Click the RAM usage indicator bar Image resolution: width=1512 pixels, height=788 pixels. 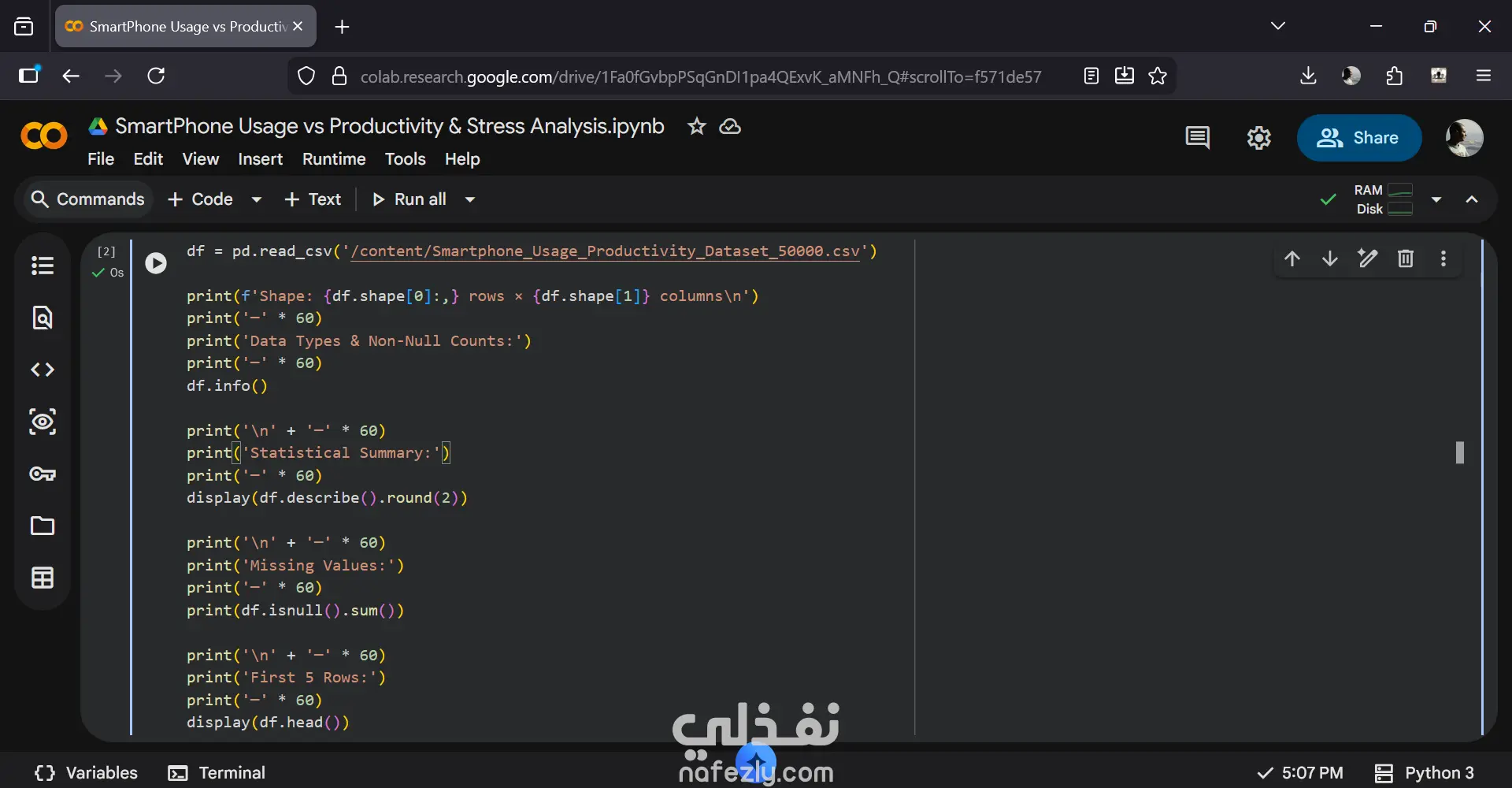pyautogui.click(x=1400, y=190)
